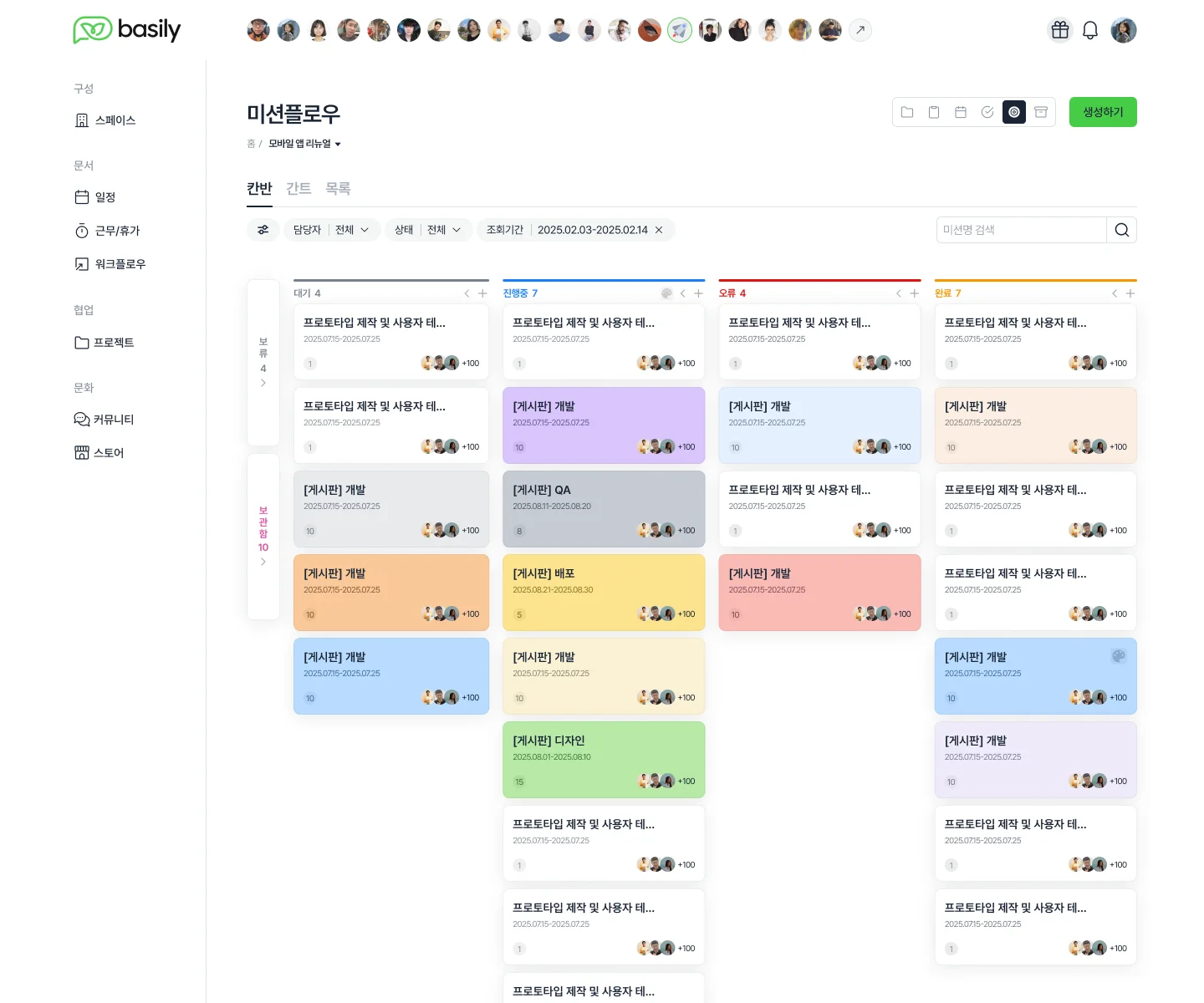Collapse the 진행중 column with its chevron
1204x1003 pixels.
point(682,293)
